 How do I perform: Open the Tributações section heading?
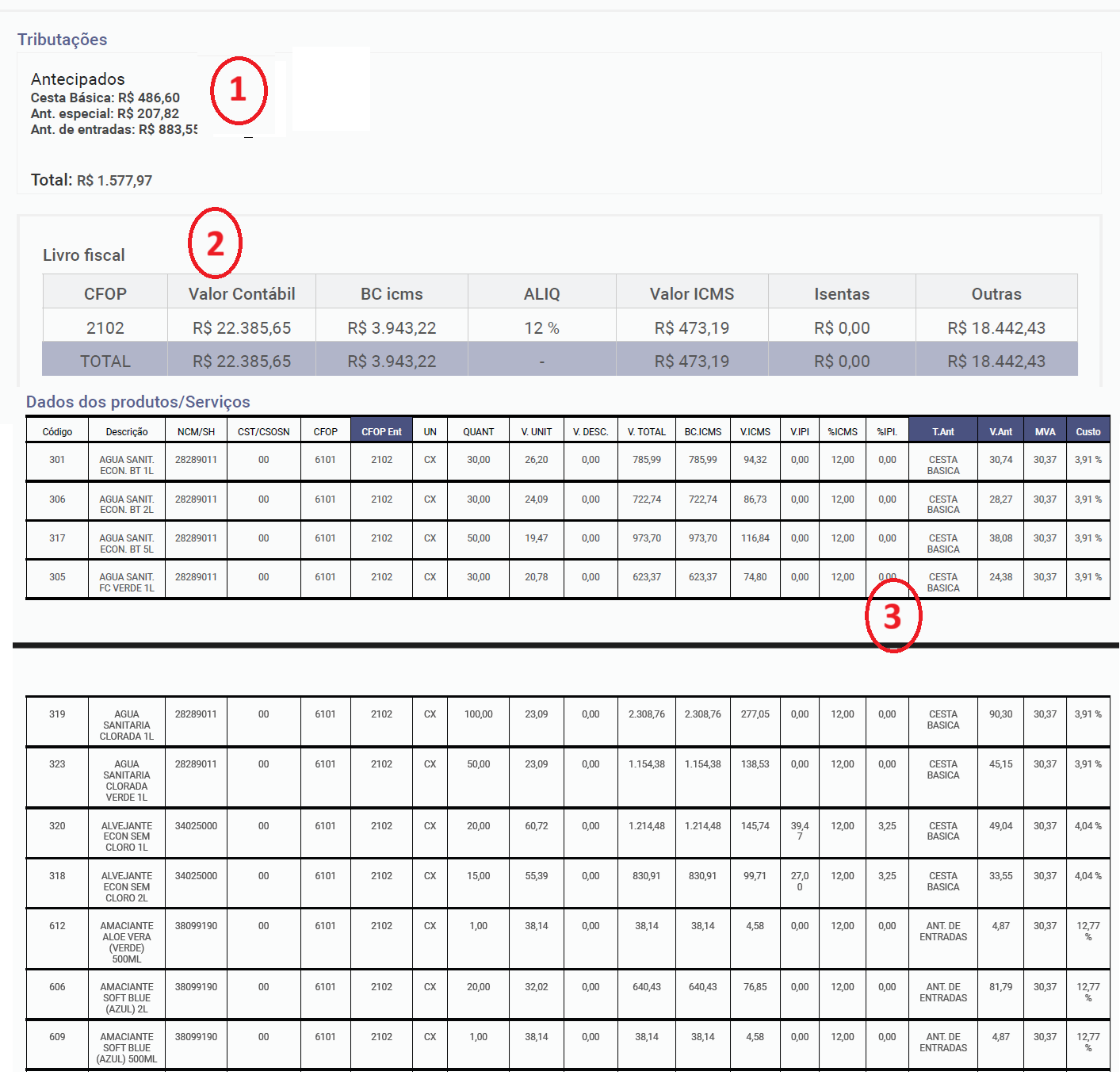[x=63, y=40]
